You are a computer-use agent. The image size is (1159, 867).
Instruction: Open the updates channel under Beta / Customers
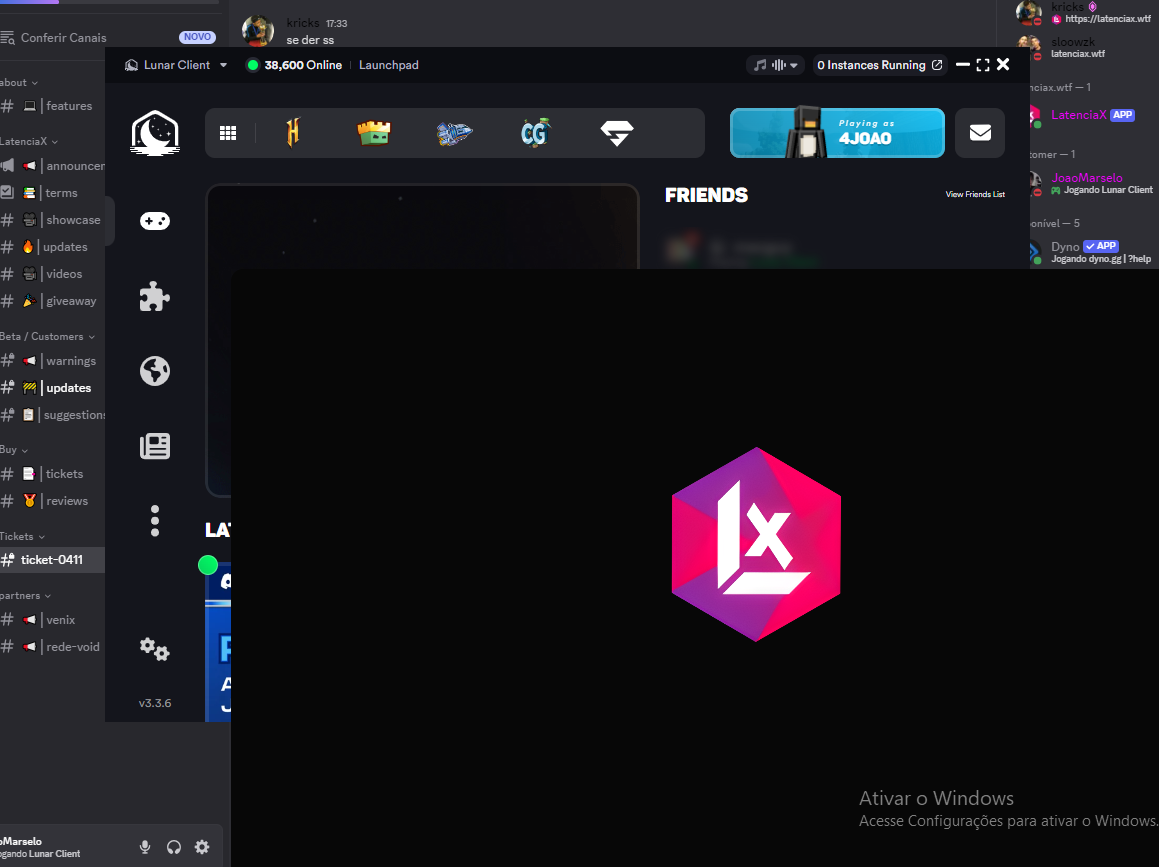[52, 387]
